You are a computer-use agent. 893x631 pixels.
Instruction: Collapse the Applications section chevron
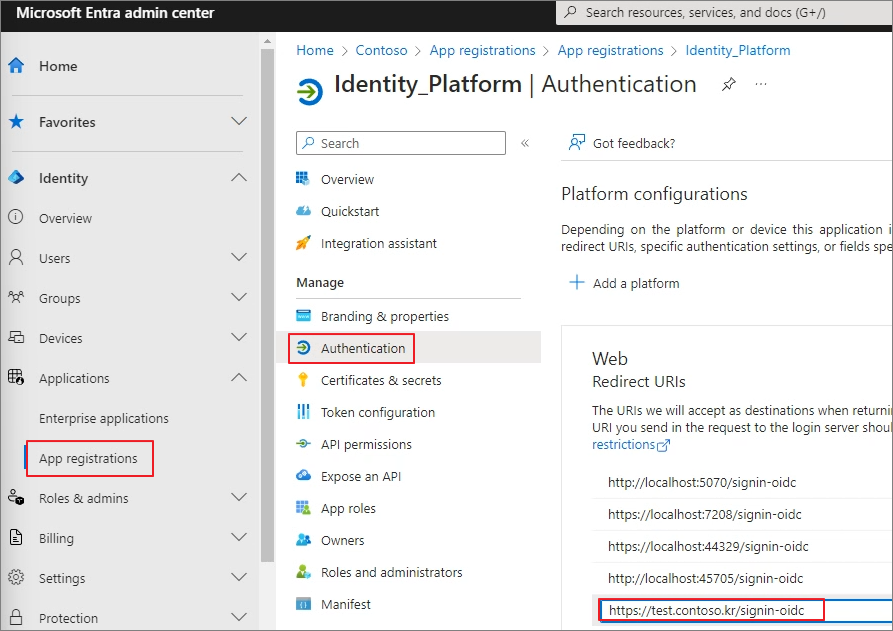tap(239, 377)
